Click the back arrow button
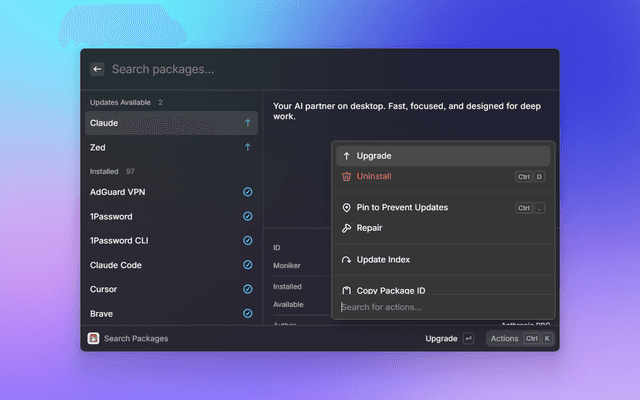The height and width of the screenshot is (400, 640). coord(97,69)
